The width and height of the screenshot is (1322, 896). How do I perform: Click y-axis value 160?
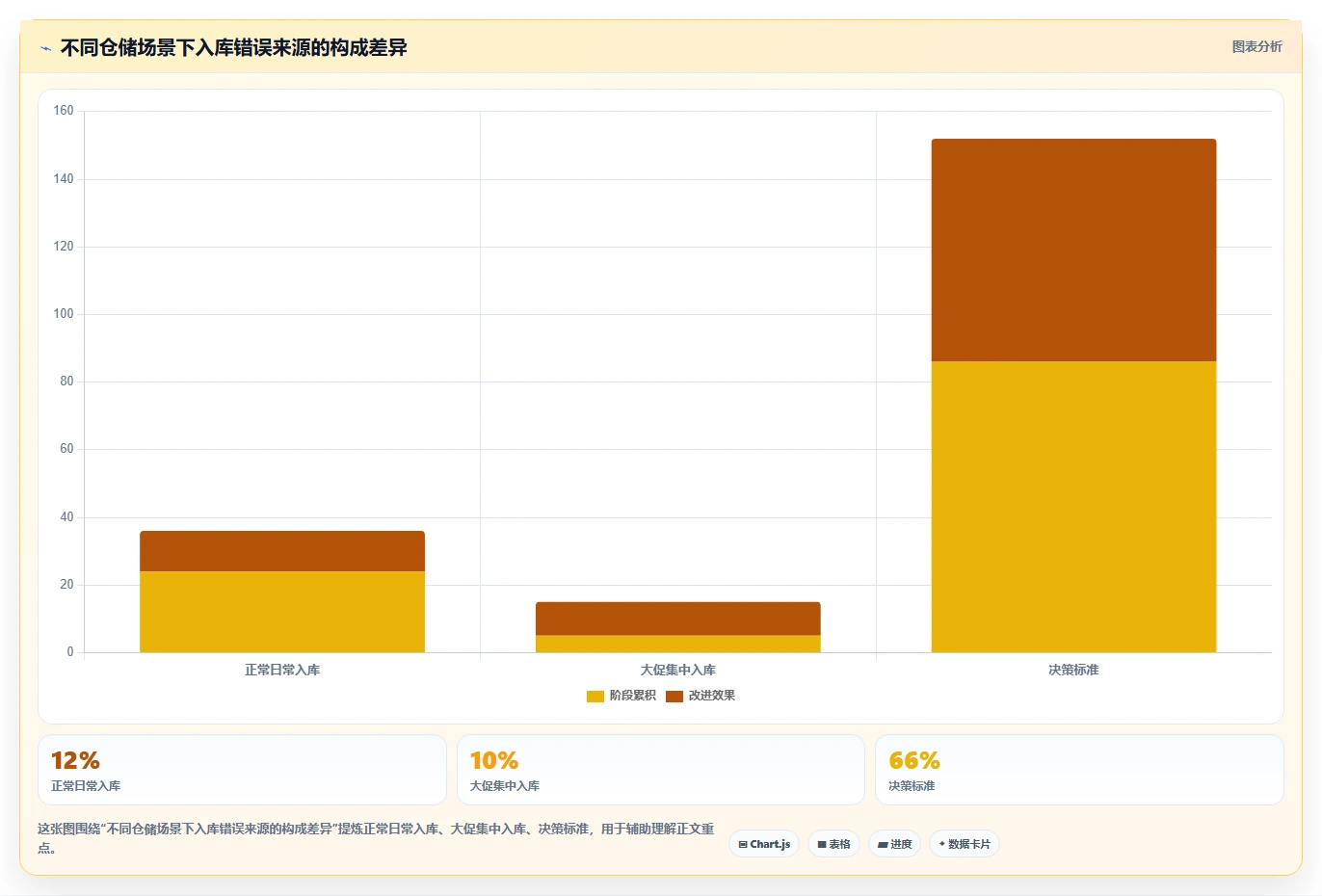click(x=64, y=111)
